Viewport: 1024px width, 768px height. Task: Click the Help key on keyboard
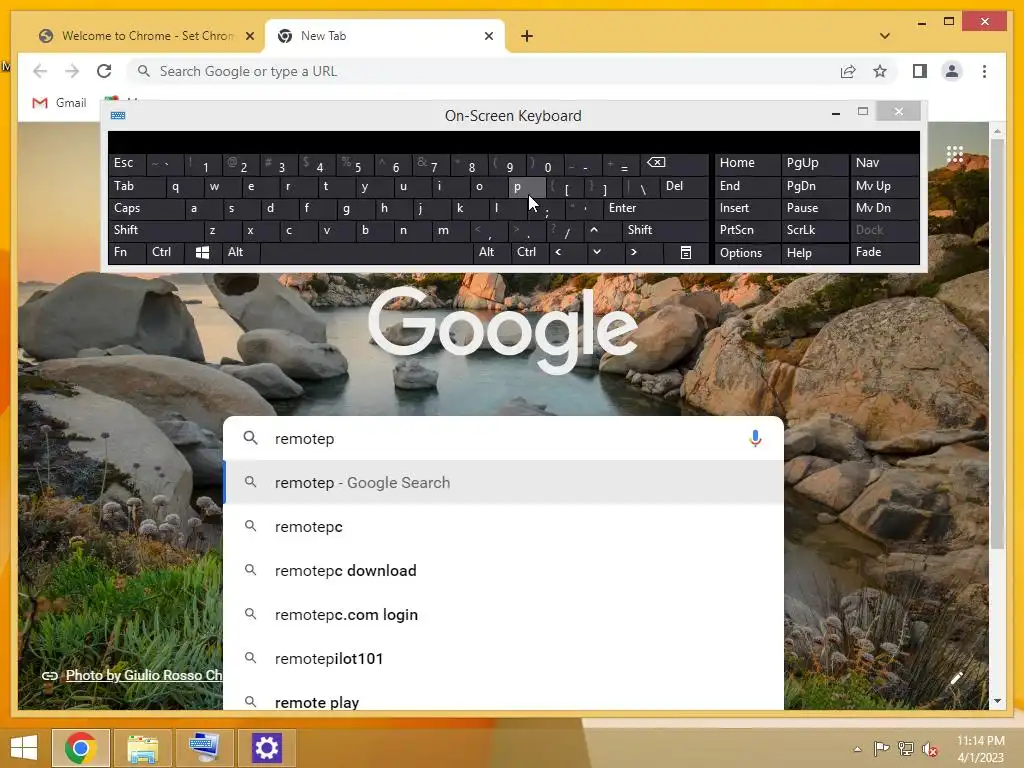click(x=815, y=253)
